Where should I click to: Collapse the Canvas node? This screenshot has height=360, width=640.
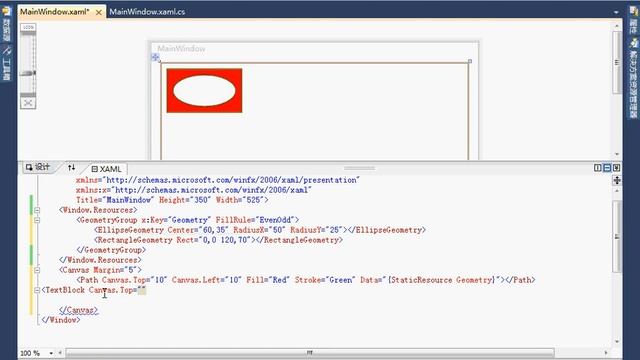[x=37, y=270]
